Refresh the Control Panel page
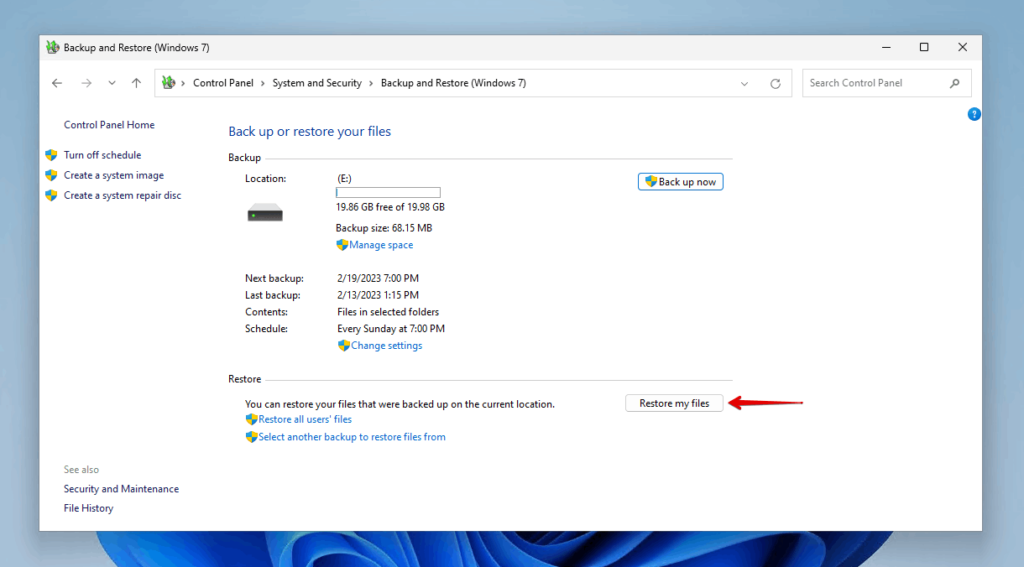1024x567 pixels. click(x=775, y=83)
